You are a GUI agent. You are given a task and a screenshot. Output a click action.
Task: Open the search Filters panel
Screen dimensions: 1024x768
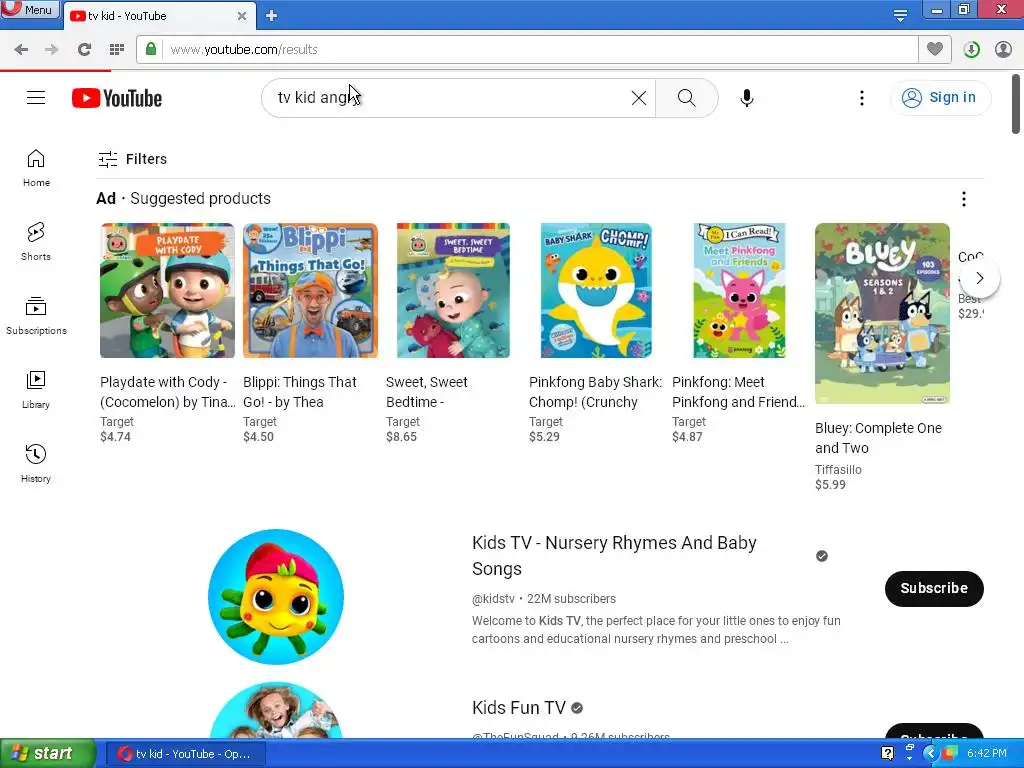[132, 159]
